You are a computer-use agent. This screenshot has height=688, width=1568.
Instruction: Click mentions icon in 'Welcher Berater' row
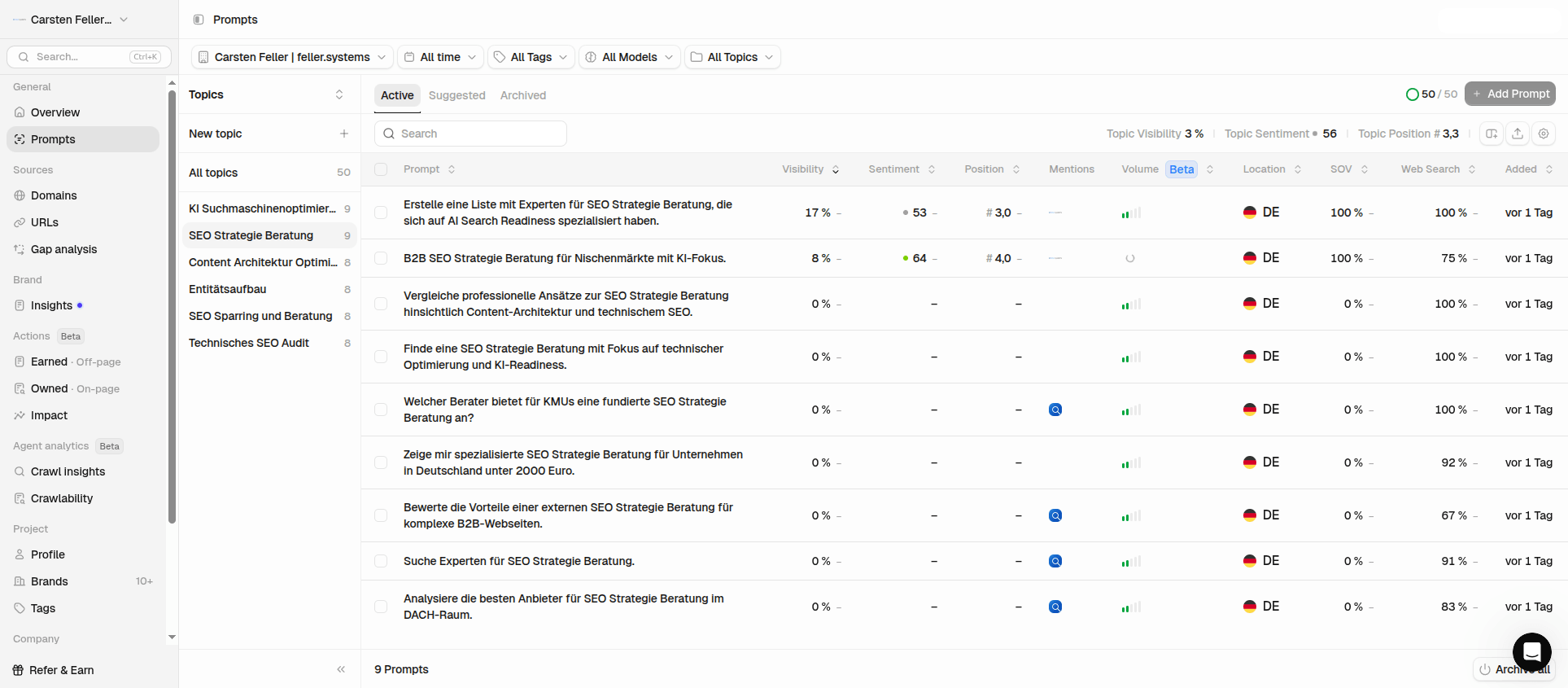[1055, 410]
